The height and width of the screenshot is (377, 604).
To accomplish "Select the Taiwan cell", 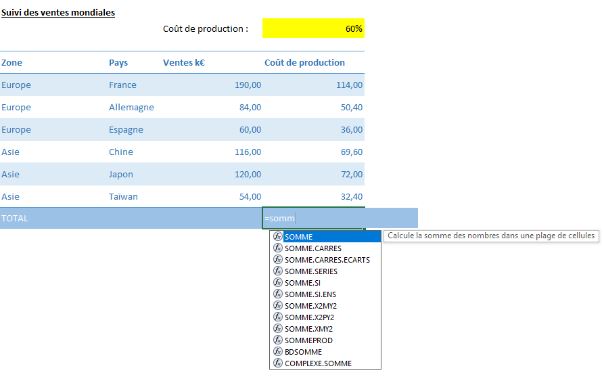I will (123, 196).
